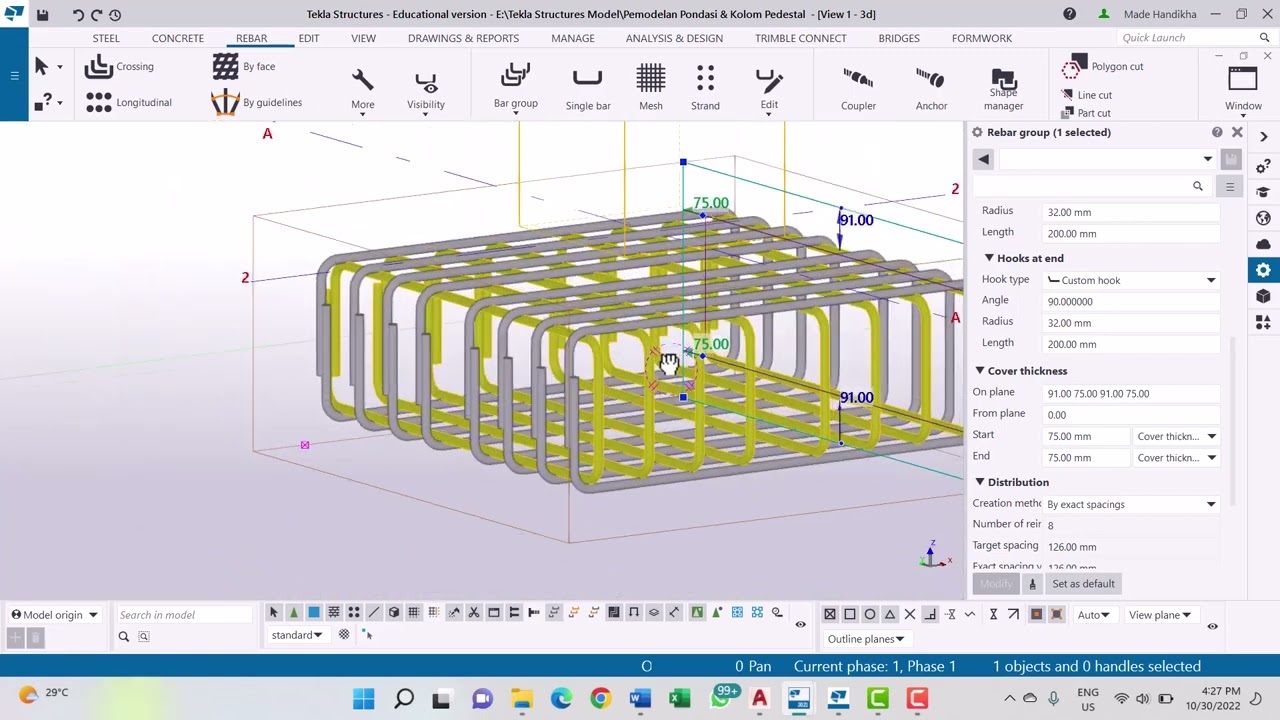The width and height of the screenshot is (1280, 720).
Task: Open End cover thickness type dropdown
Action: tap(1176, 458)
